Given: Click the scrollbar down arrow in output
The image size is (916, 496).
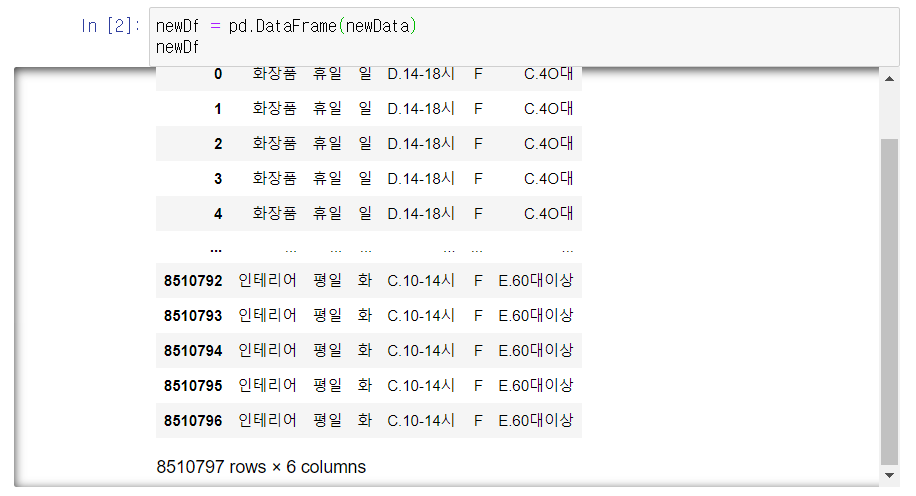Looking at the screenshot, I should tap(889, 476).
